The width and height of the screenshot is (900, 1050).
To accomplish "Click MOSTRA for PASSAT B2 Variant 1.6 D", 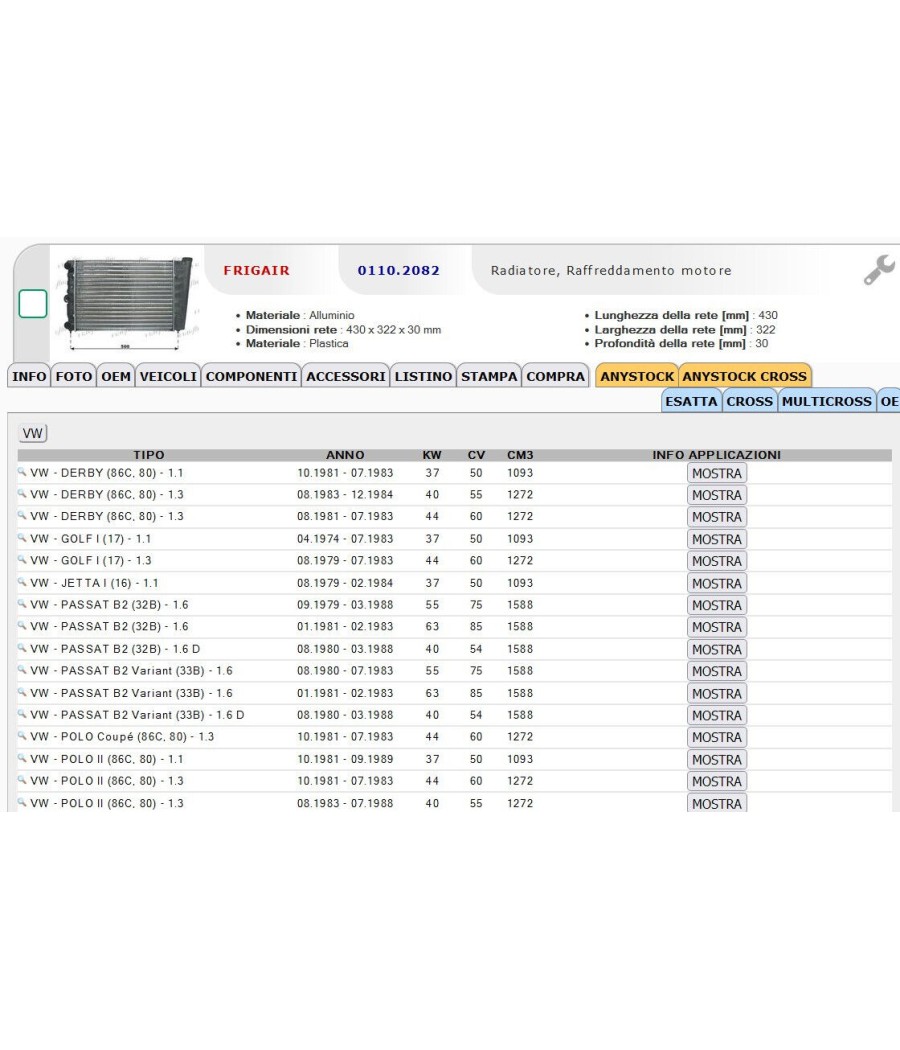I will [x=717, y=715].
